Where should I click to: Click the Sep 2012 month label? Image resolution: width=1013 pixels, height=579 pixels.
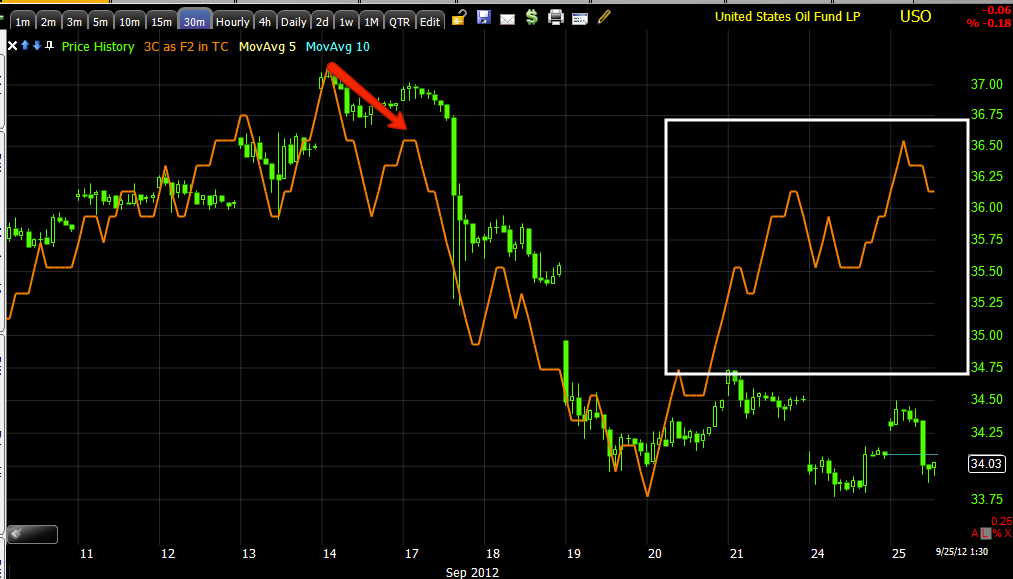[x=472, y=572]
